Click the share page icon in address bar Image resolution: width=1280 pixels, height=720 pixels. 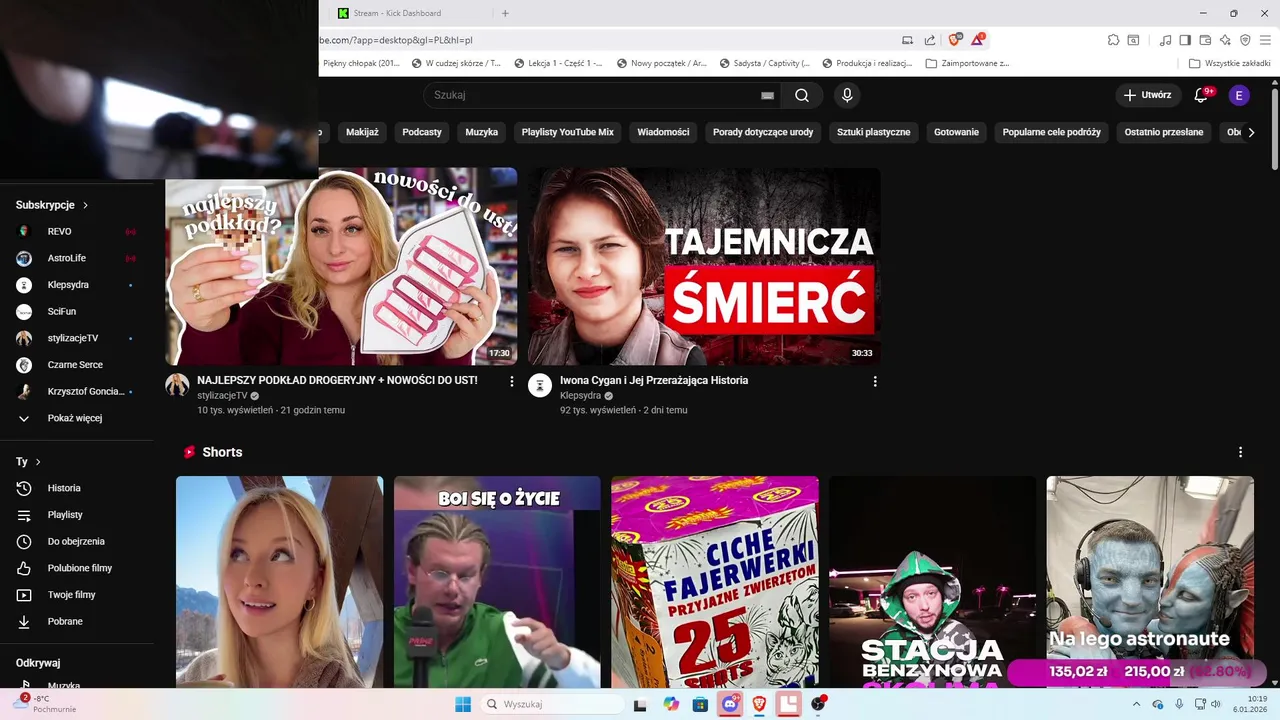coord(930,40)
